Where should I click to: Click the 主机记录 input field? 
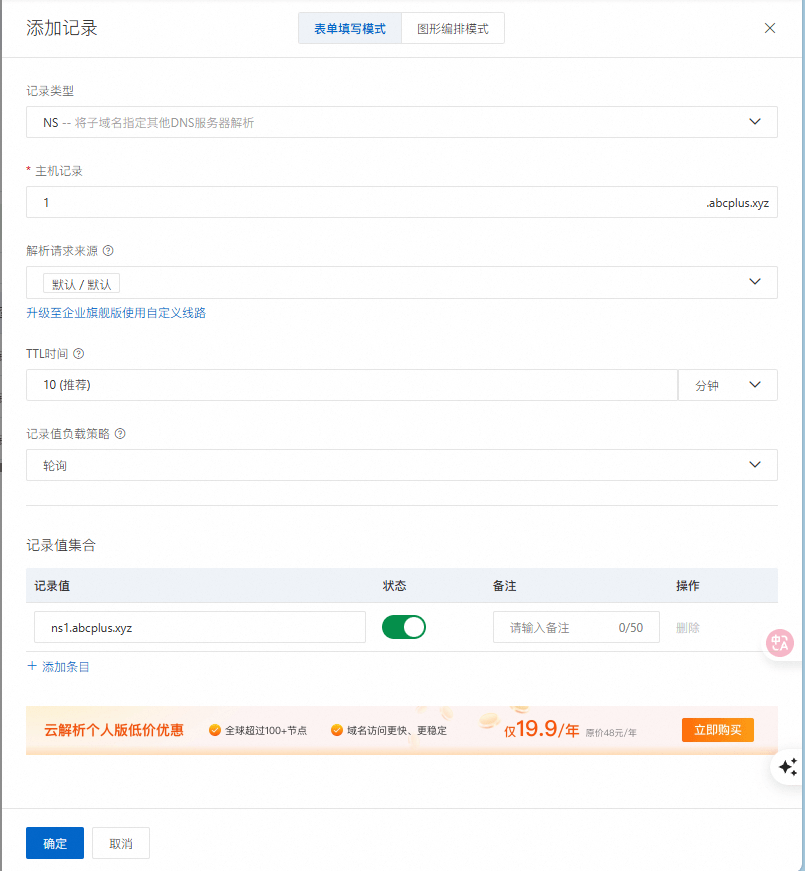(x=360, y=203)
